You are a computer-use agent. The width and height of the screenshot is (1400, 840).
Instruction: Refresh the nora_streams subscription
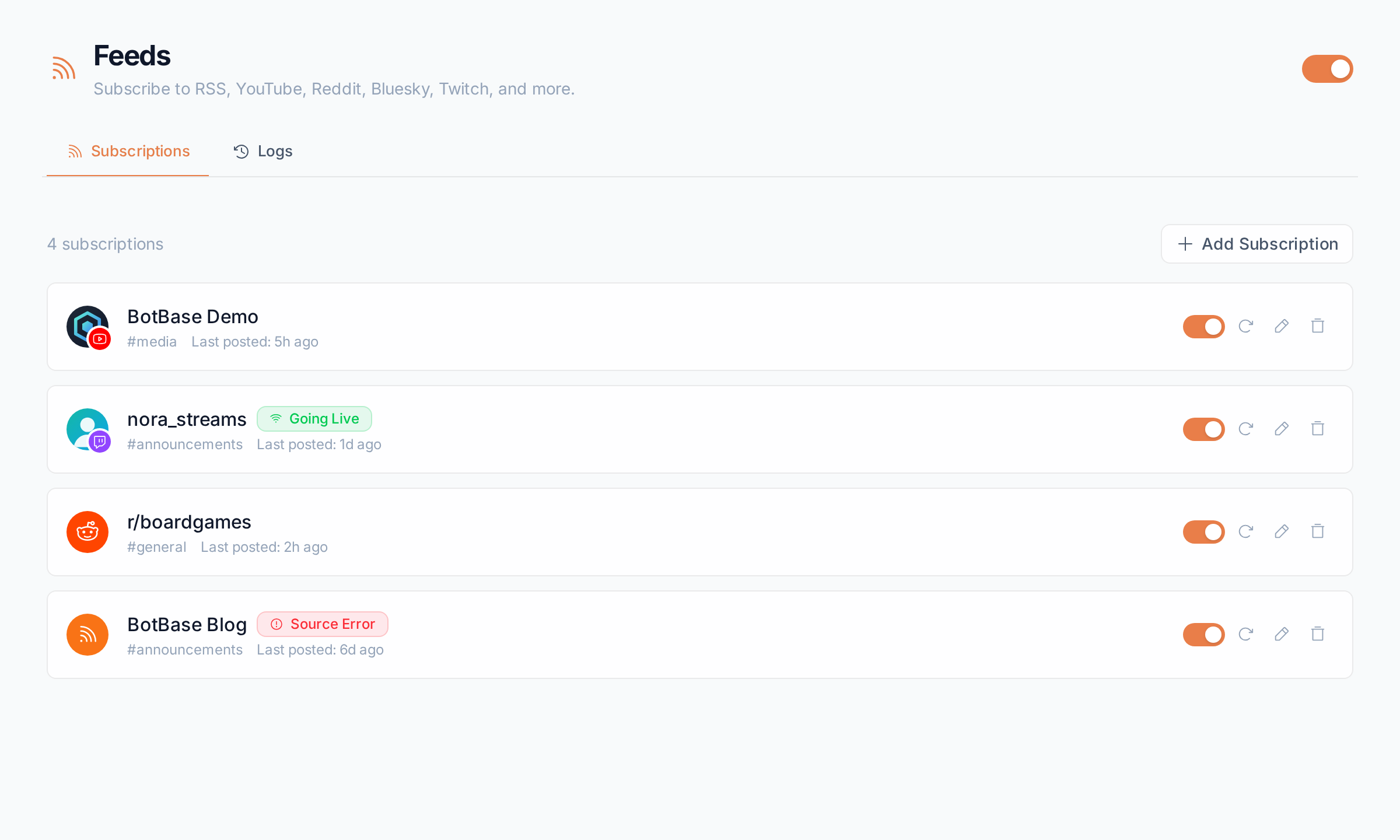(1246, 429)
